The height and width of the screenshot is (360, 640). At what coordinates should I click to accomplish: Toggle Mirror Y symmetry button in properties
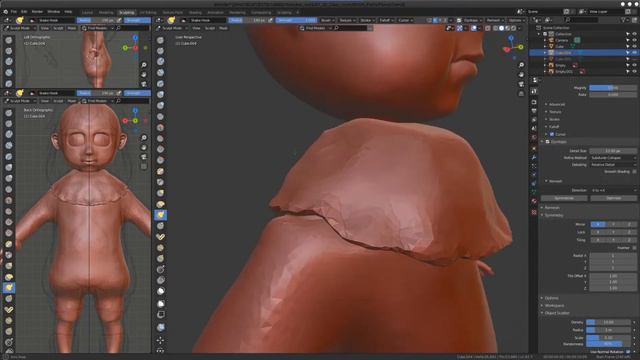click(613, 224)
